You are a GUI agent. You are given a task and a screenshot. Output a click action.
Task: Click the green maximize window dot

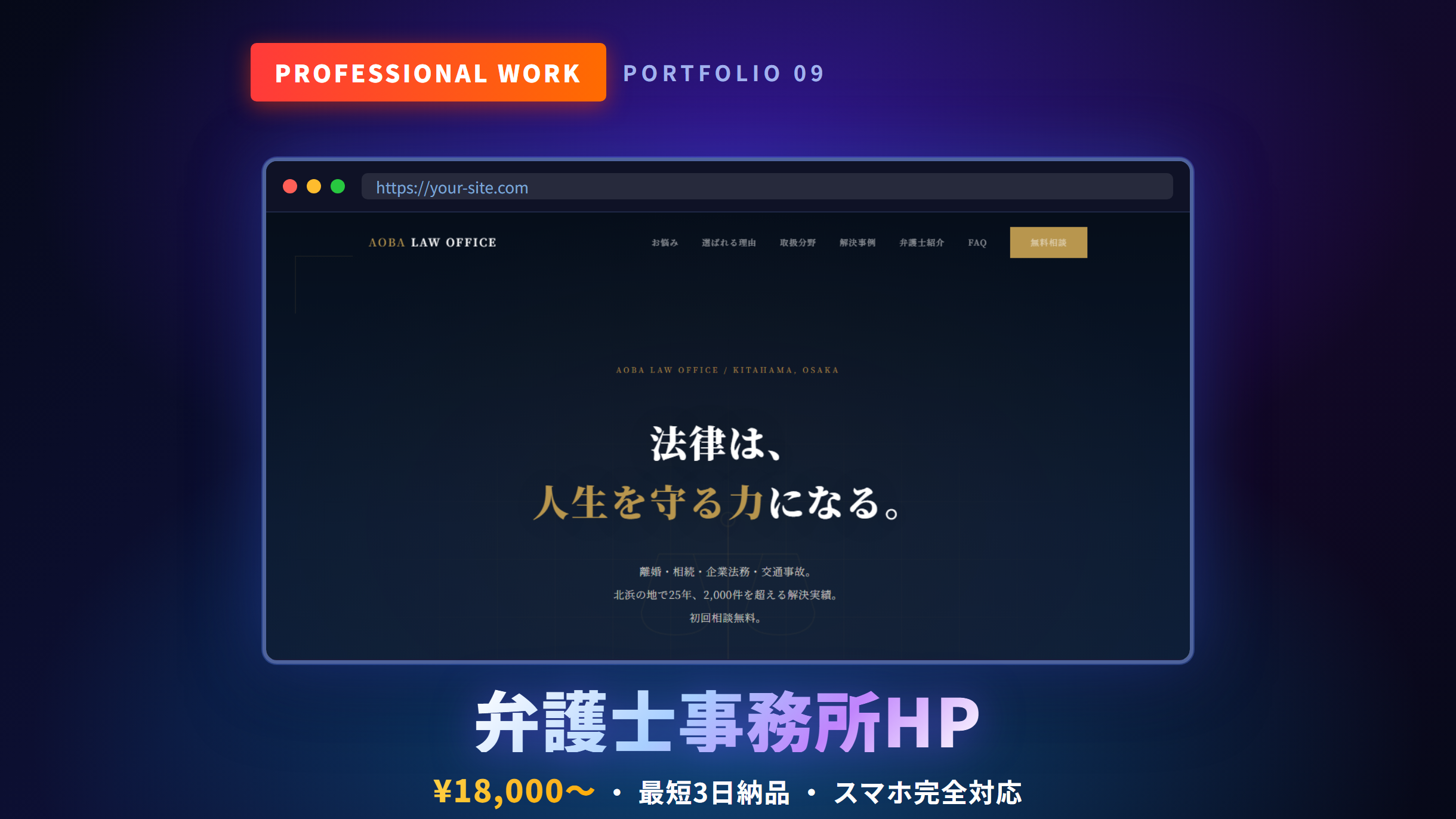(338, 187)
